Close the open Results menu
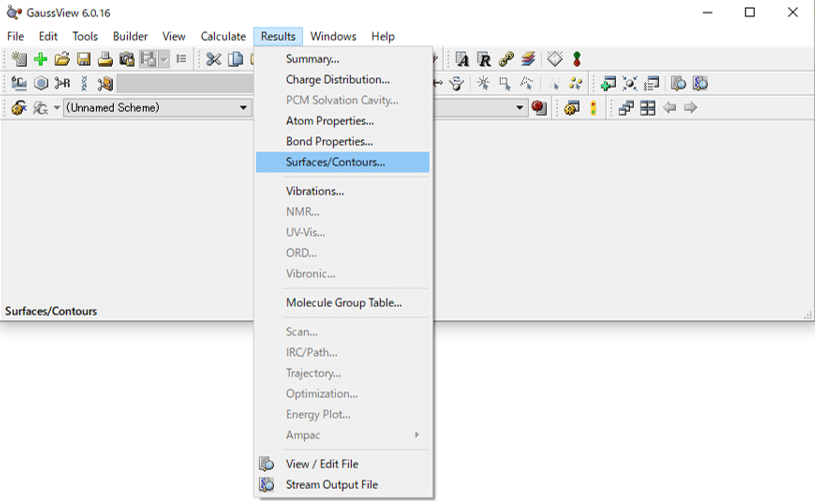 click(x=278, y=36)
